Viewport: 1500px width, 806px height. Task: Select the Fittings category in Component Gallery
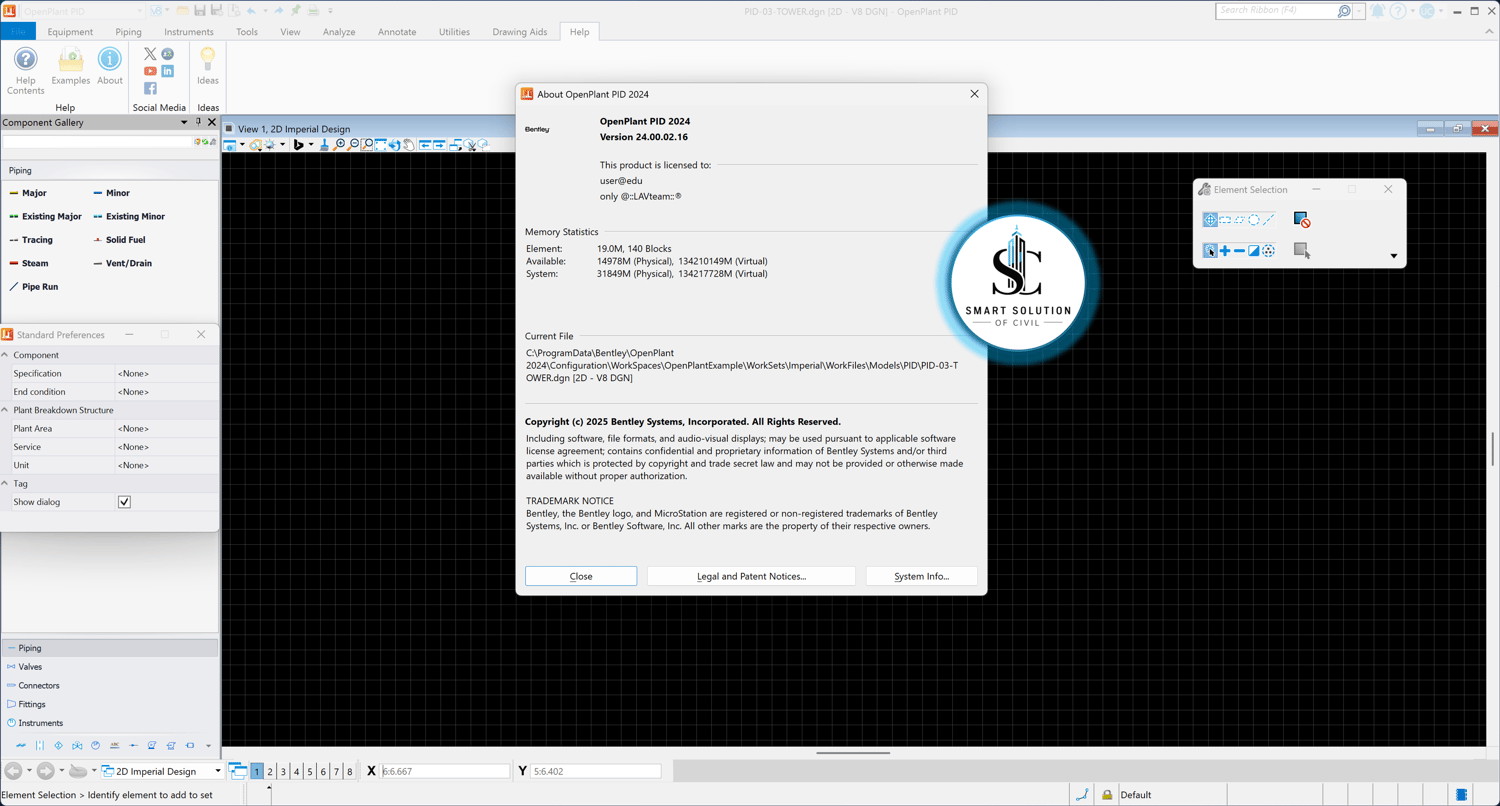click(x=110, y=704)
